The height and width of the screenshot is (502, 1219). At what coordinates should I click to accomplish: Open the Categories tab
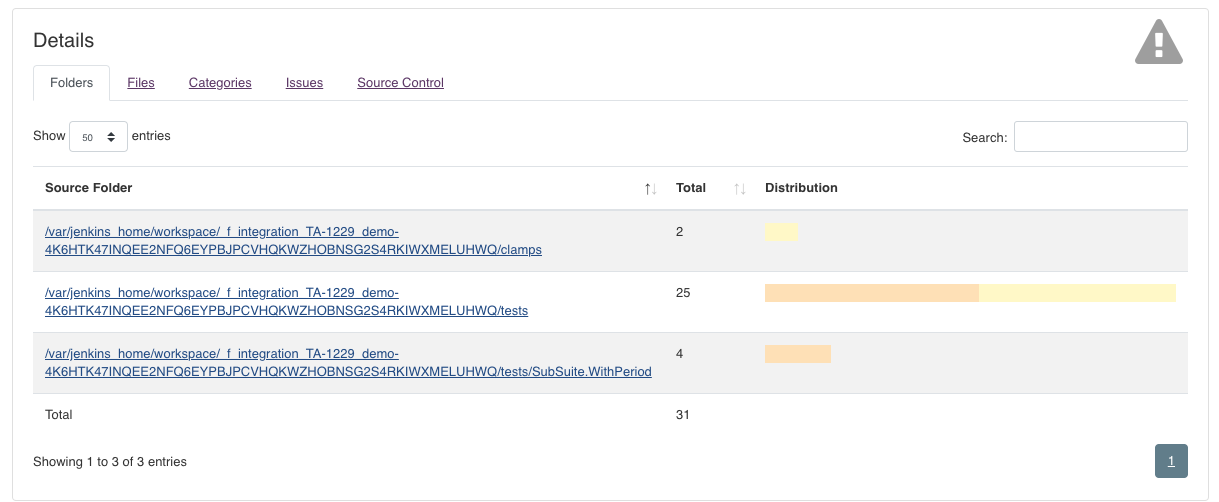[220, 83]
